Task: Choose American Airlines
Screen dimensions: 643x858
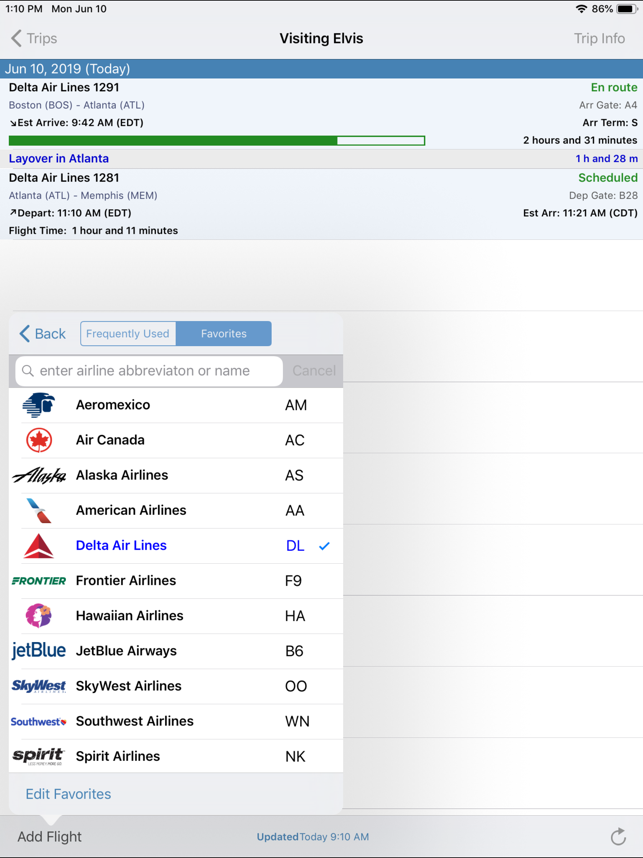Action: point(176,511)
